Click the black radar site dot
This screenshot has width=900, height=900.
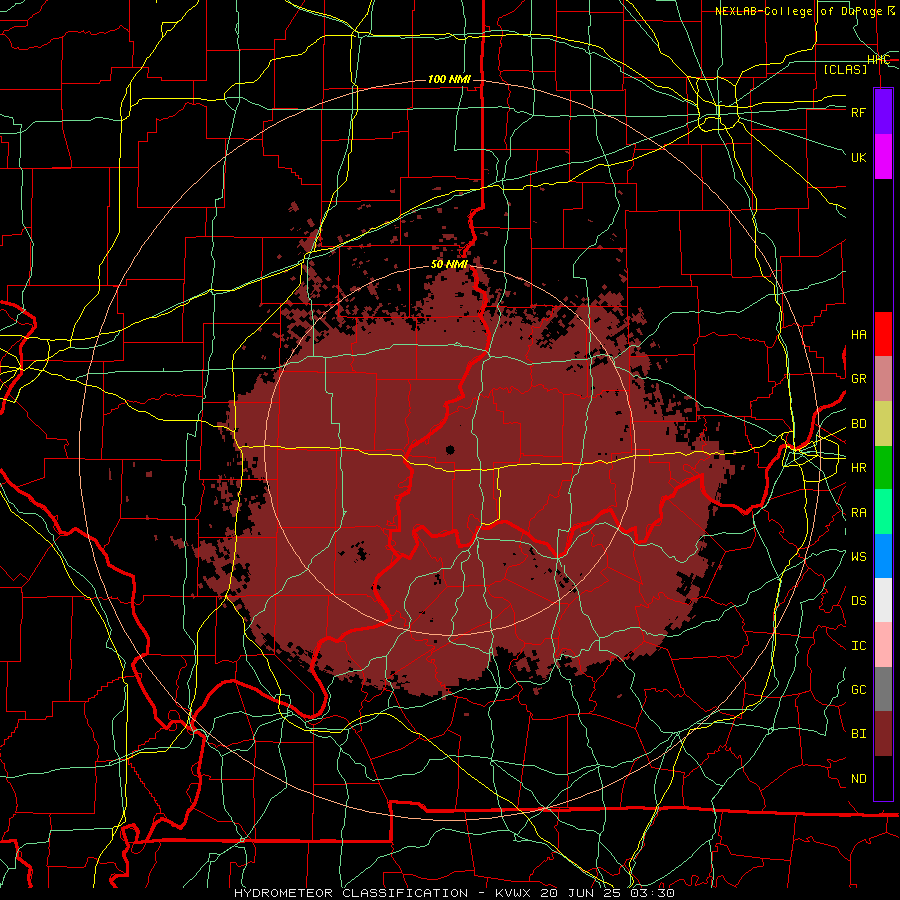(x=450, y=450)
